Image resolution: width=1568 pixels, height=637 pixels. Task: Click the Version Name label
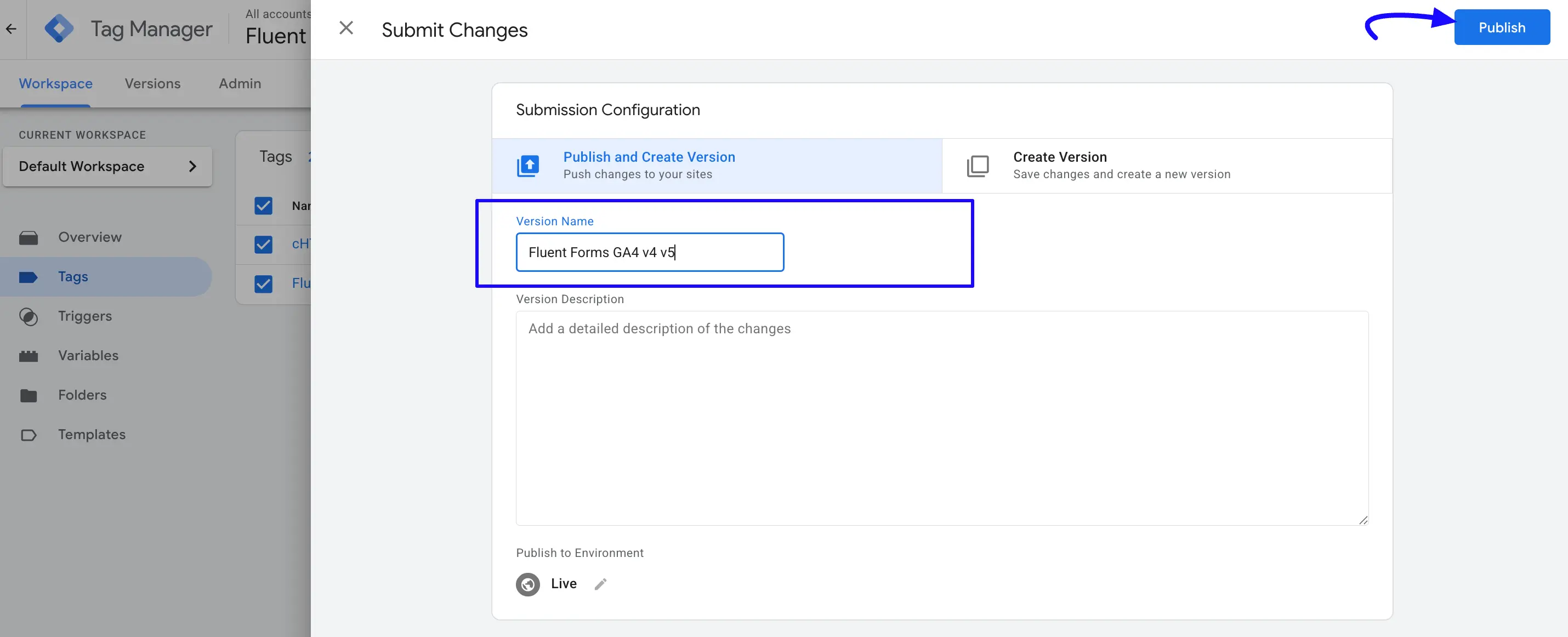(x=554, y=221)
